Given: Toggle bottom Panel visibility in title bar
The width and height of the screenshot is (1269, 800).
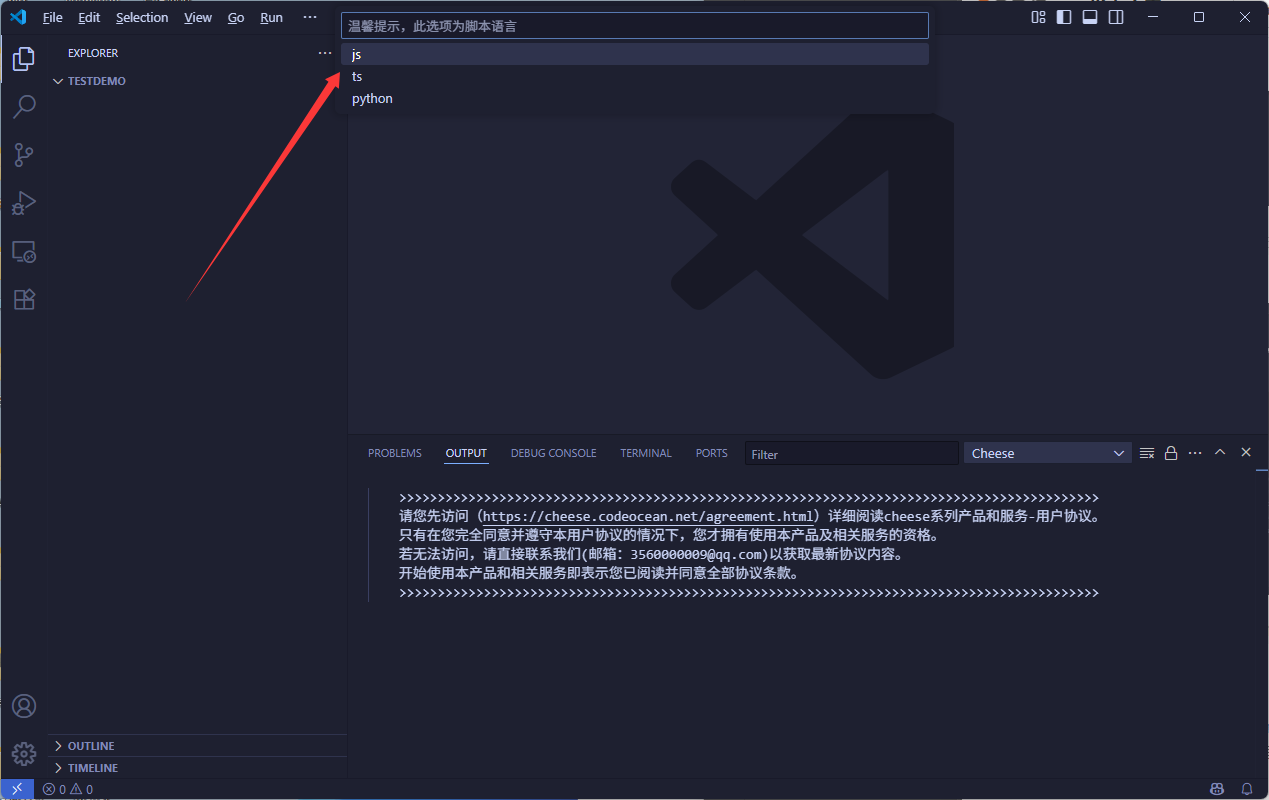Looking at the screenshot, I should [x=1090, y=17].
